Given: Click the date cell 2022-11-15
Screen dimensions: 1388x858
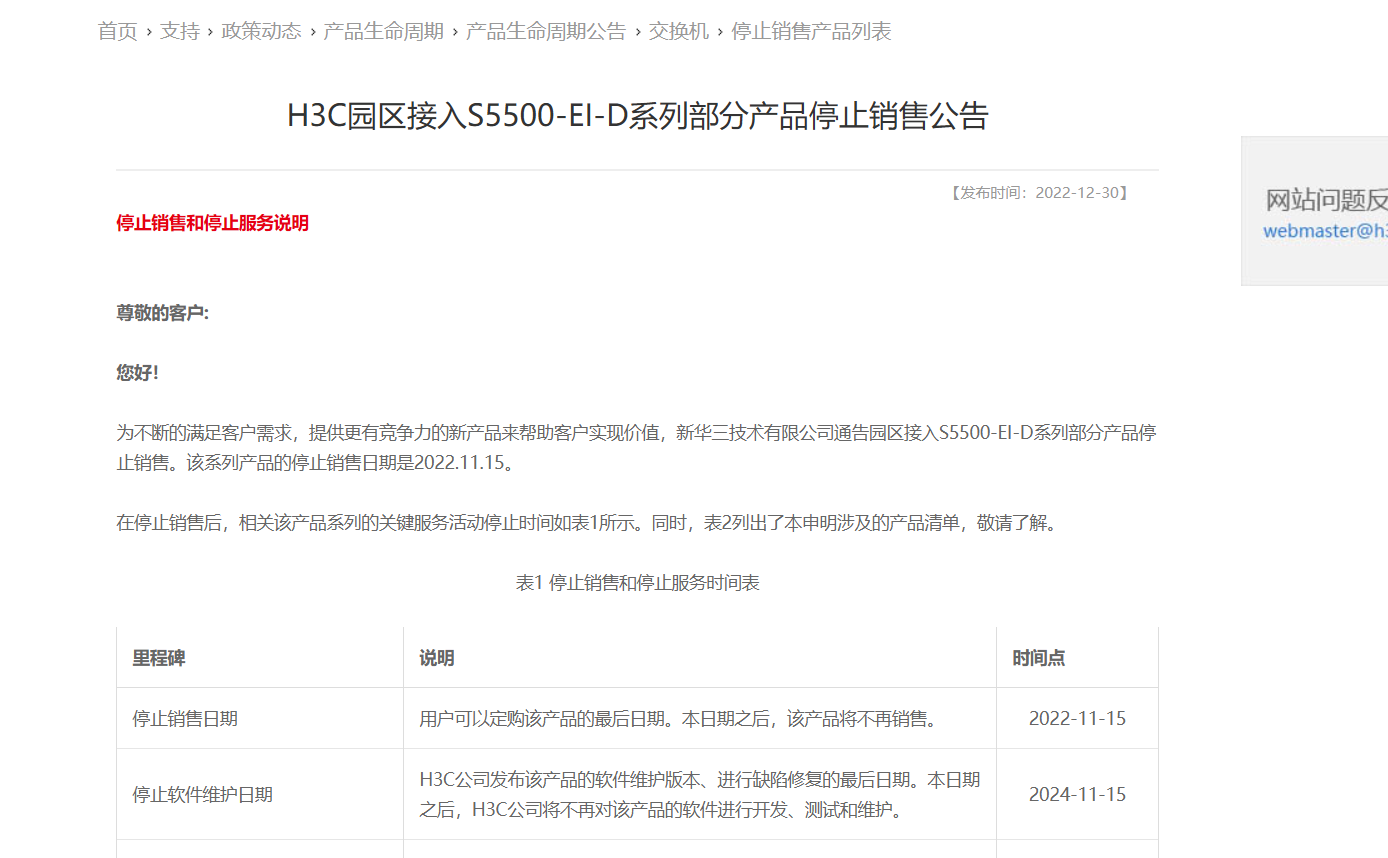Looking at the screenshot, I should coord(1077,718).
